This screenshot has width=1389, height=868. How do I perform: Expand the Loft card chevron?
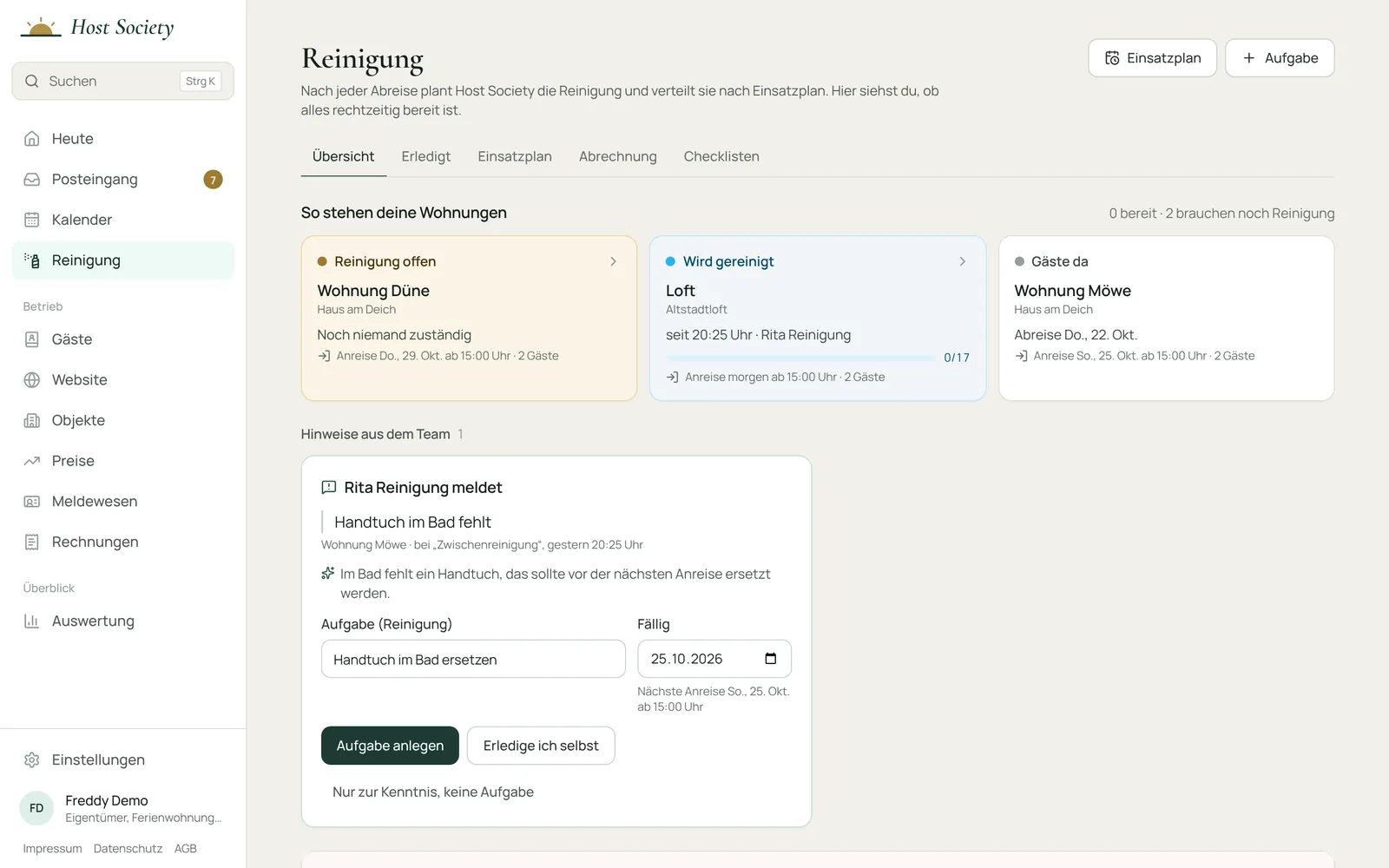pyautogui.click(x=962, y=261)
